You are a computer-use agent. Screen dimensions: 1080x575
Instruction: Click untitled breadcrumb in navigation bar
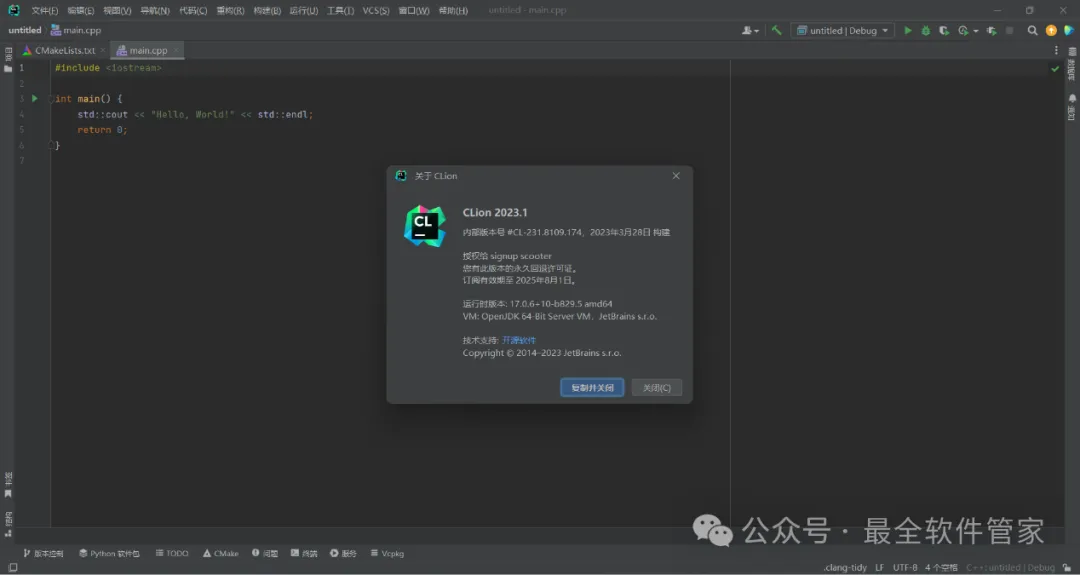coord(25,30)
